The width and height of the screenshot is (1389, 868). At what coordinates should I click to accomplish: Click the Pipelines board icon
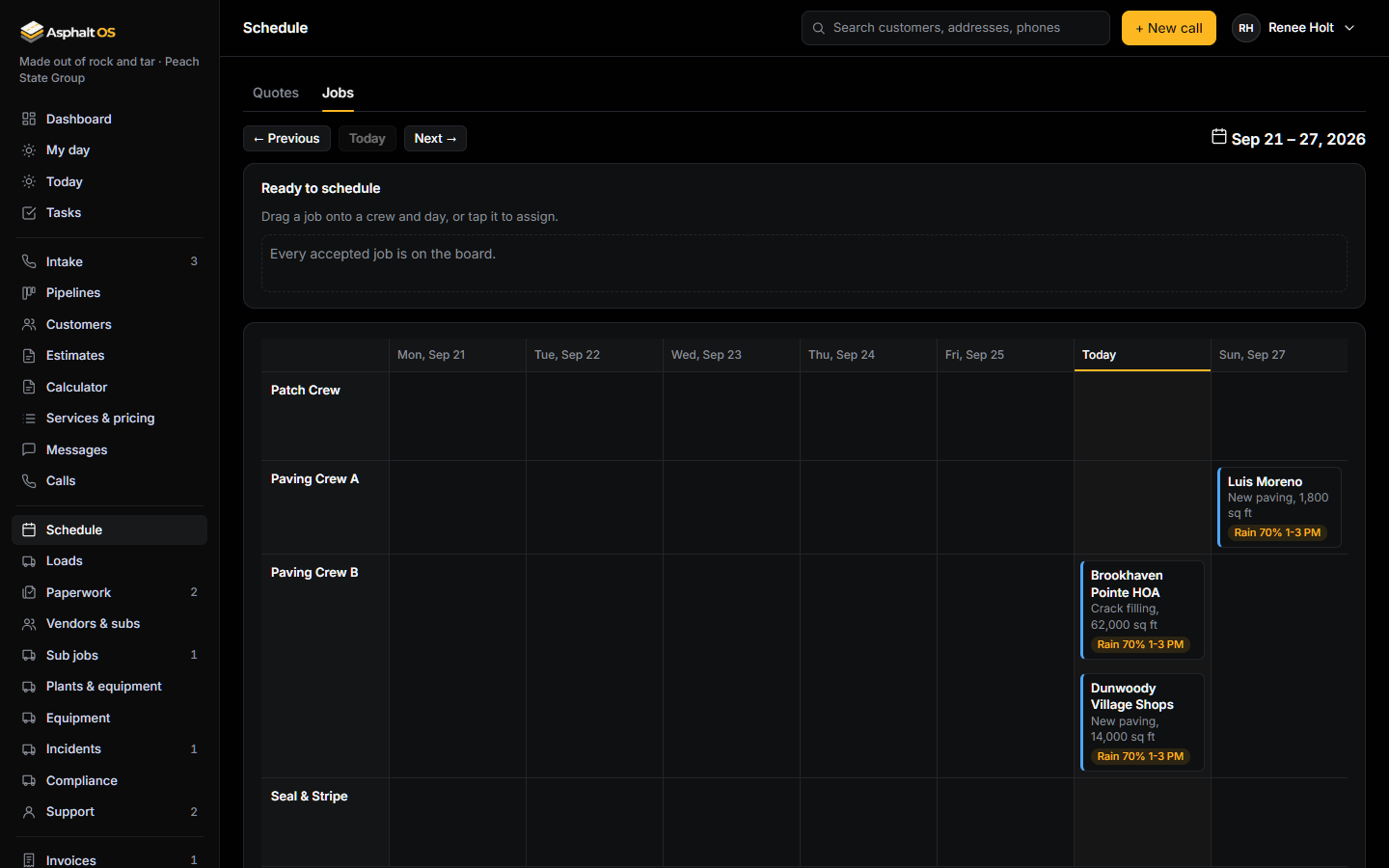click(29, 293)
